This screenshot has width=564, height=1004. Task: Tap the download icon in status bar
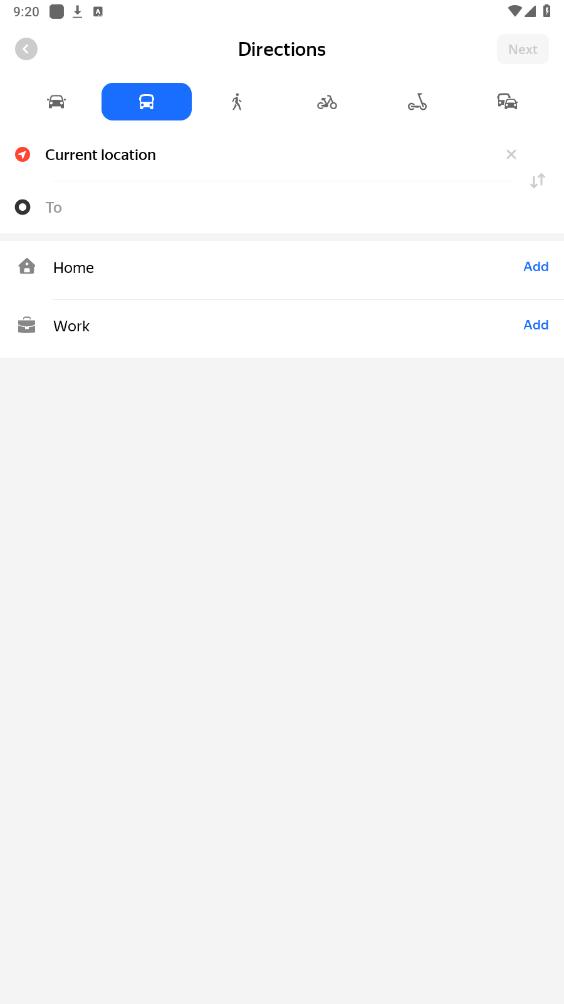(77, 12)
